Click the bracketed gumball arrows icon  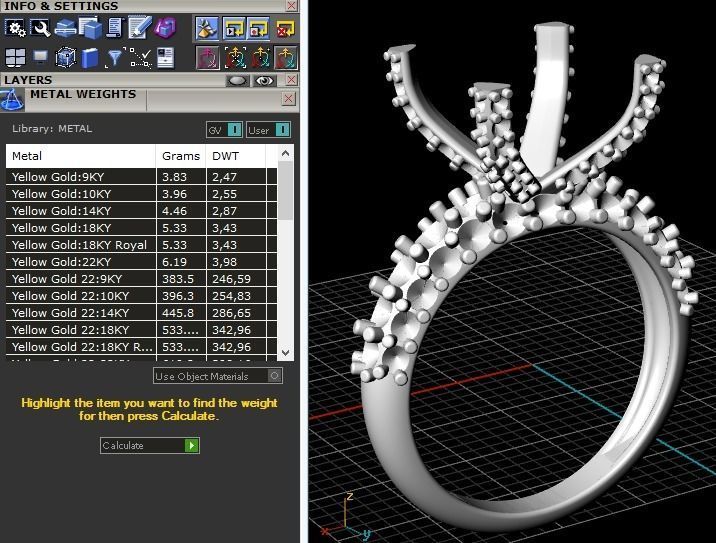[x=235, y=58]
